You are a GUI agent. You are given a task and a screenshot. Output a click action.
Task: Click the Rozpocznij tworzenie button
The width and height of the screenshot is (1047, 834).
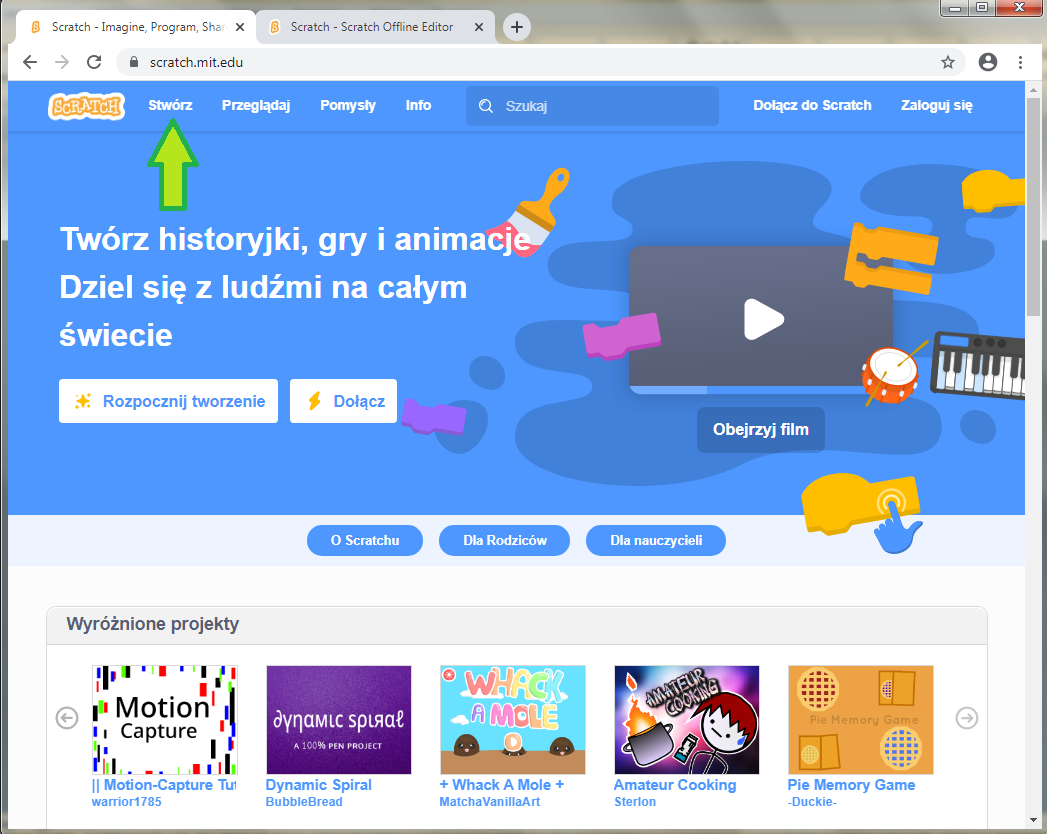168,401
